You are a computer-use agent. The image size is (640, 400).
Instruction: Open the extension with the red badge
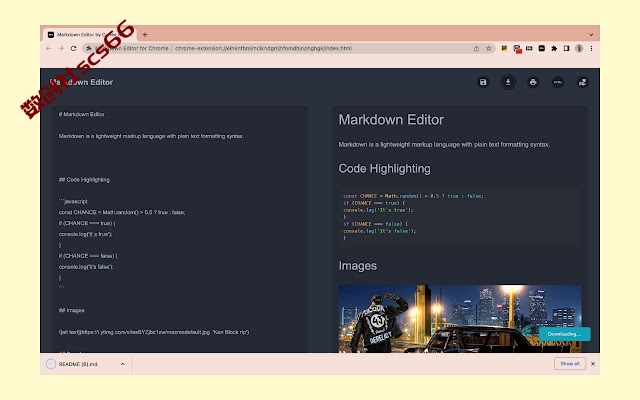pos(517,49)
